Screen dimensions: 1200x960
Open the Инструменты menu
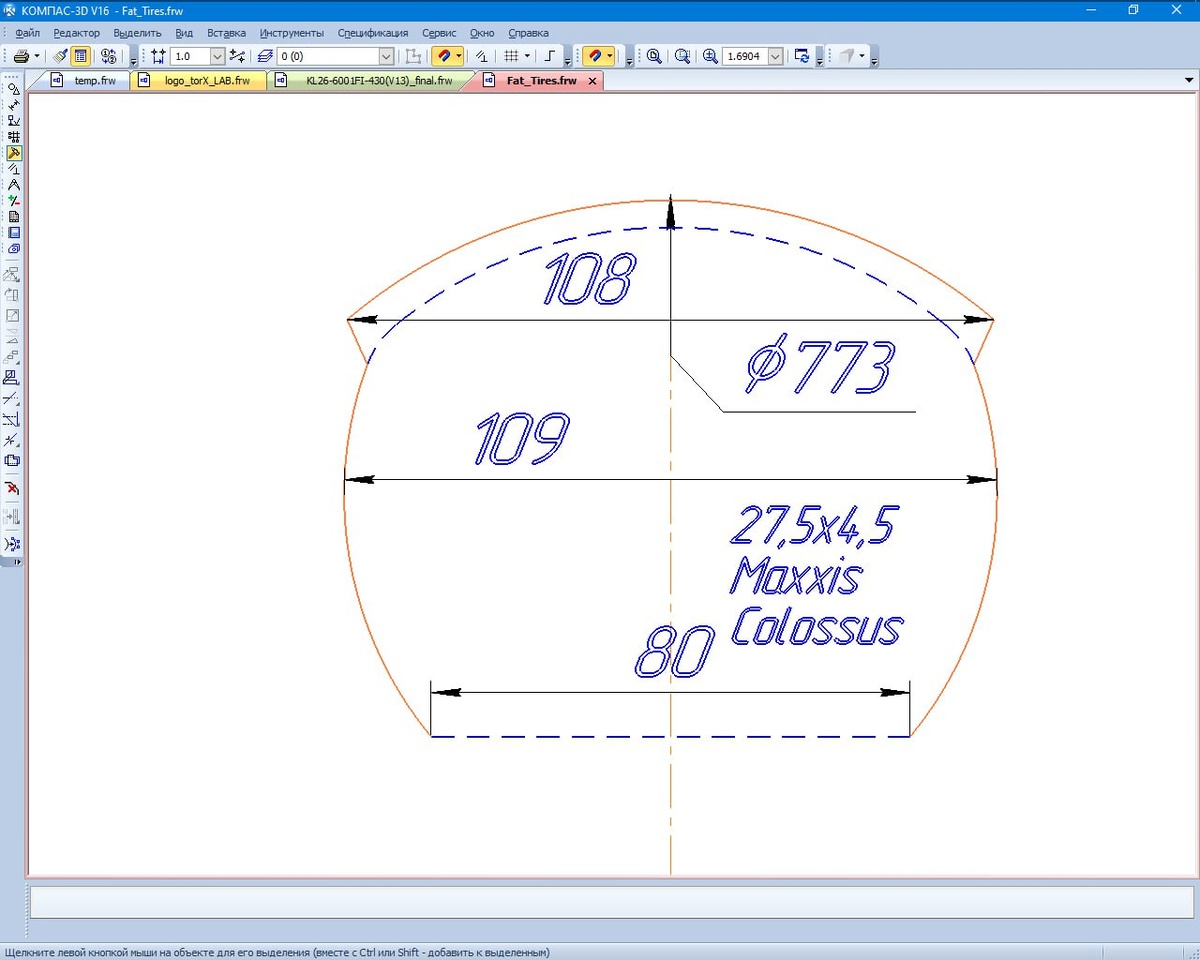tap(291, 33)
